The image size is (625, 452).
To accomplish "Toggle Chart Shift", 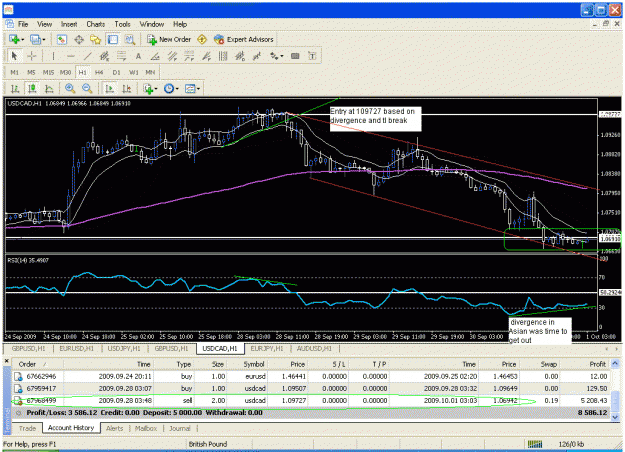I will click(126, 88).
